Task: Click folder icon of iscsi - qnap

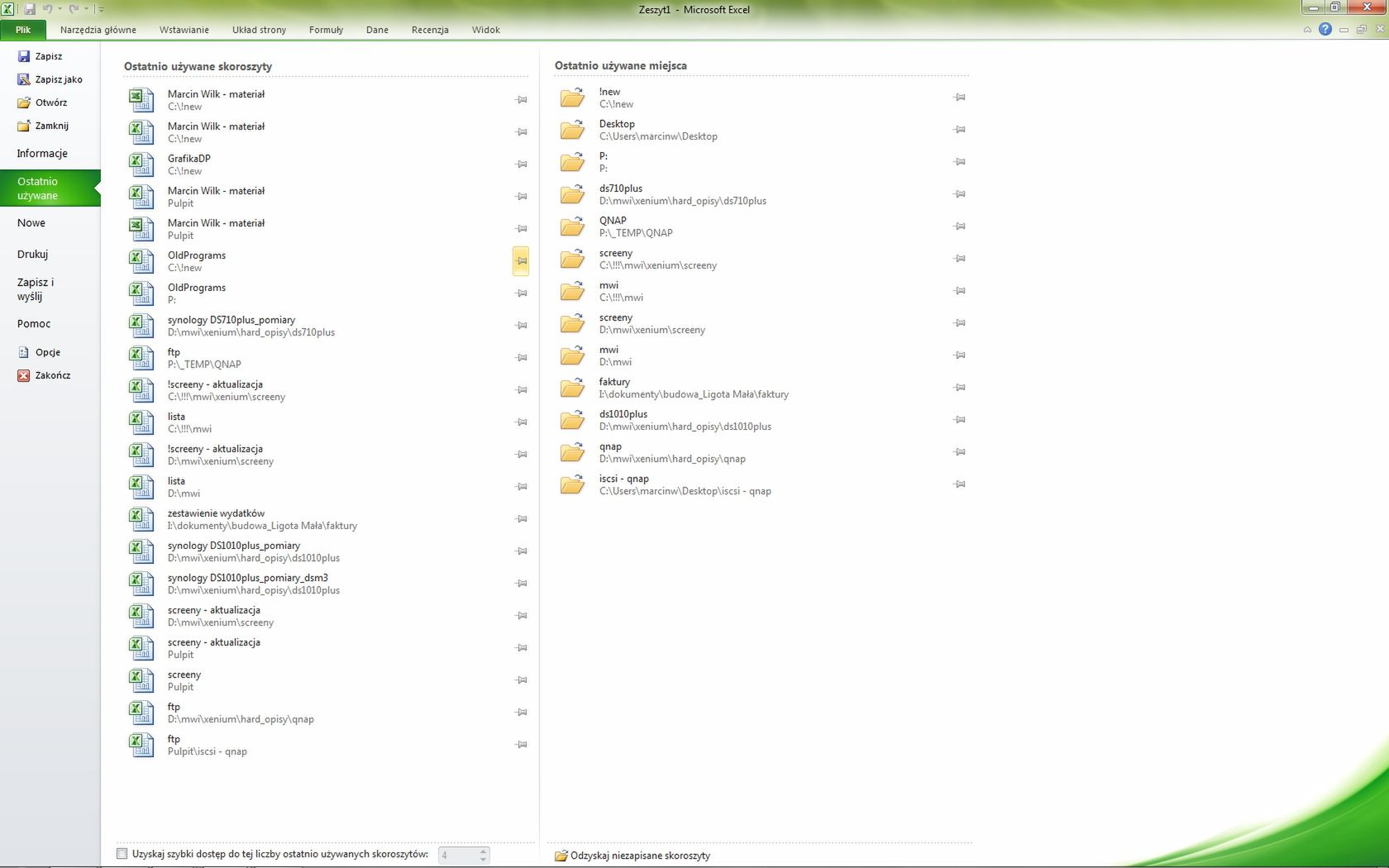Action: tap(572, 484)
